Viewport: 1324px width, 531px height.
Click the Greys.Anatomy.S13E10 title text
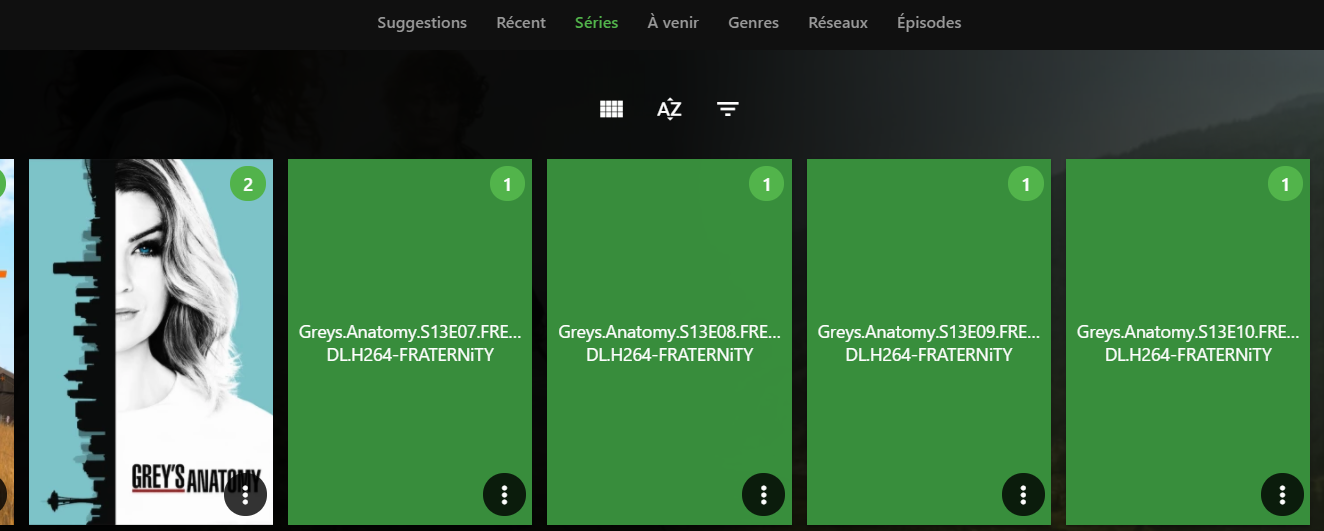tap(1188, 332)
